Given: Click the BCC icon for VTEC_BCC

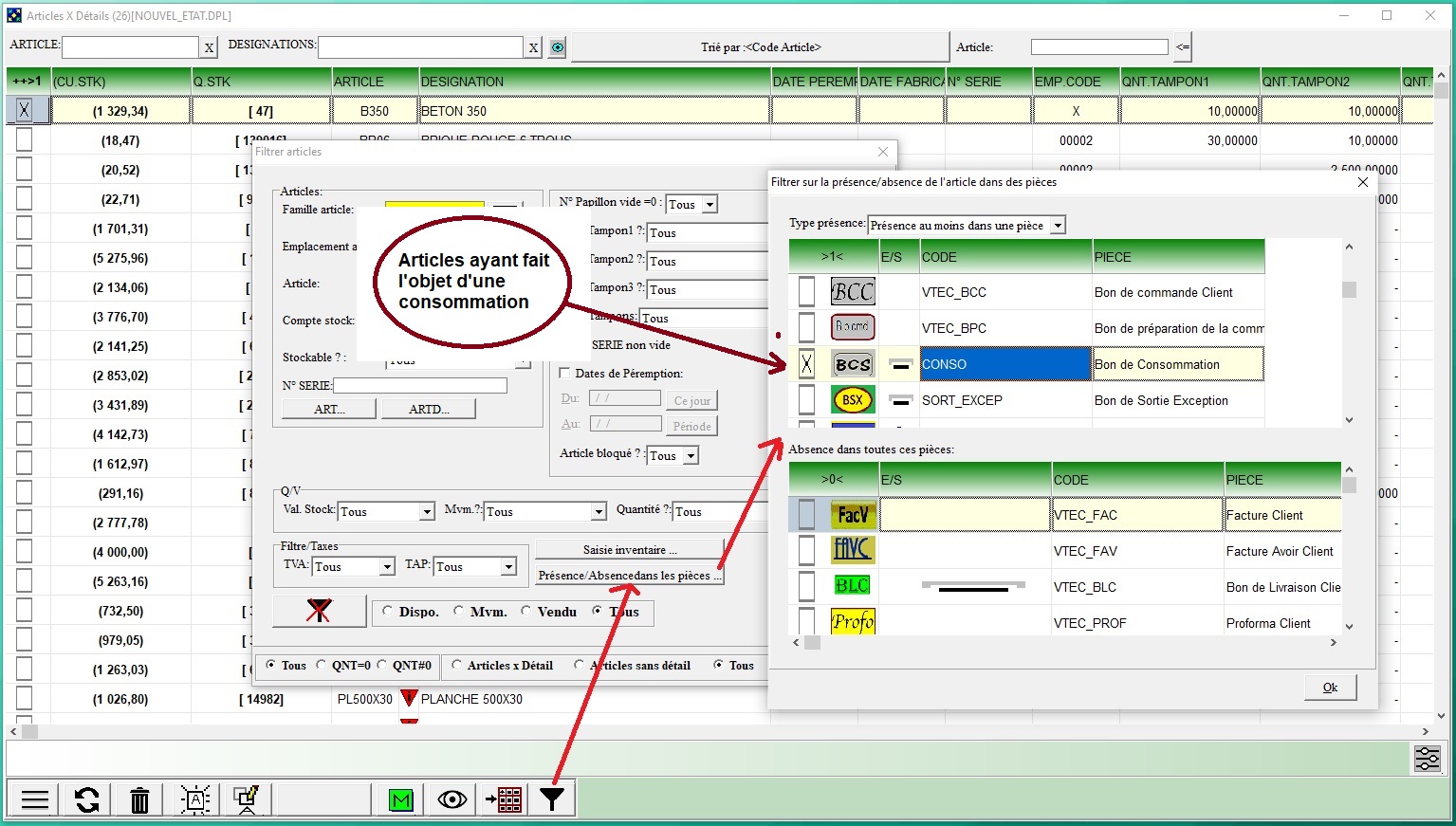Looking at the screenshot, I should click(853, 292).
